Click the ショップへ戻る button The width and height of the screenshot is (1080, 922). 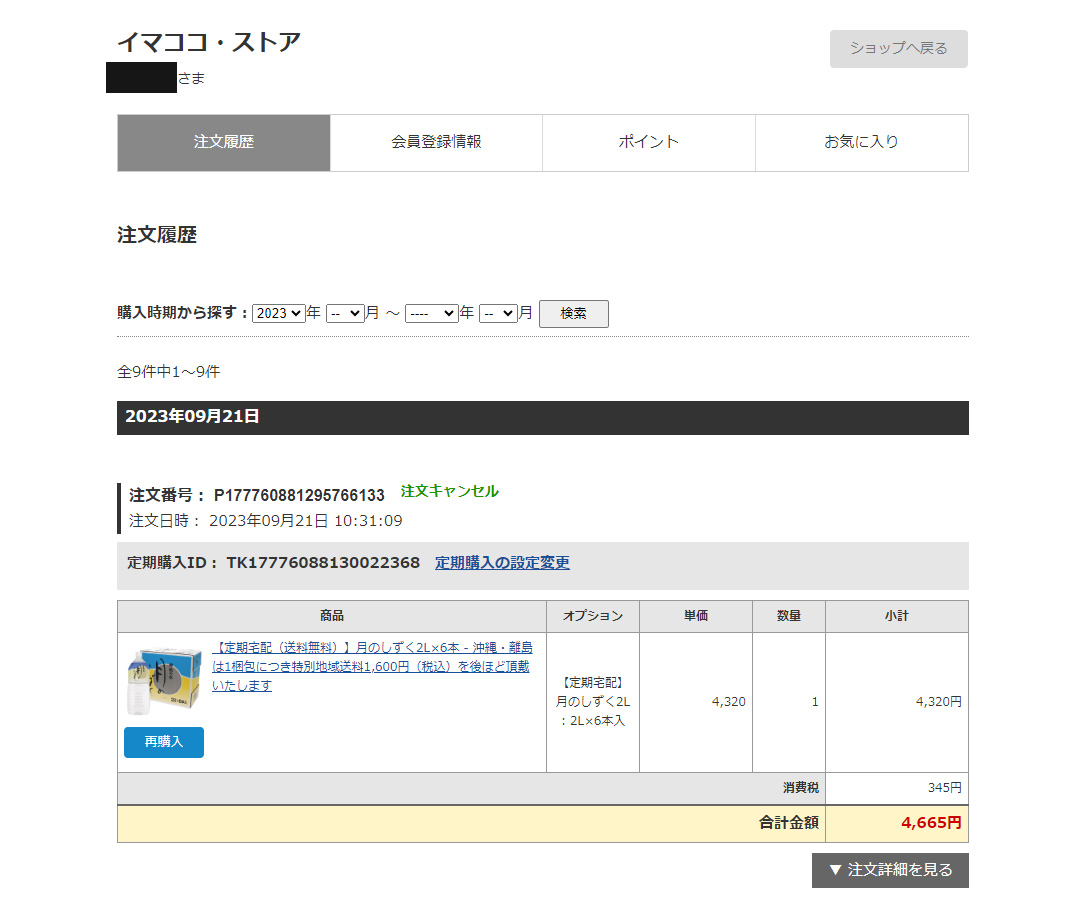pos(897,48)
